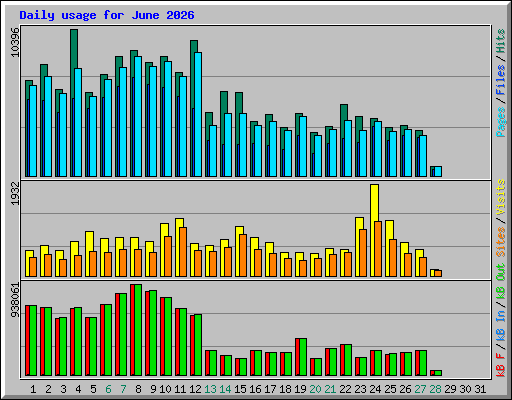Viewport: 512px width, 400px height.
Task: Click day label 19 on the x-axis
Action: coord(300,389)
